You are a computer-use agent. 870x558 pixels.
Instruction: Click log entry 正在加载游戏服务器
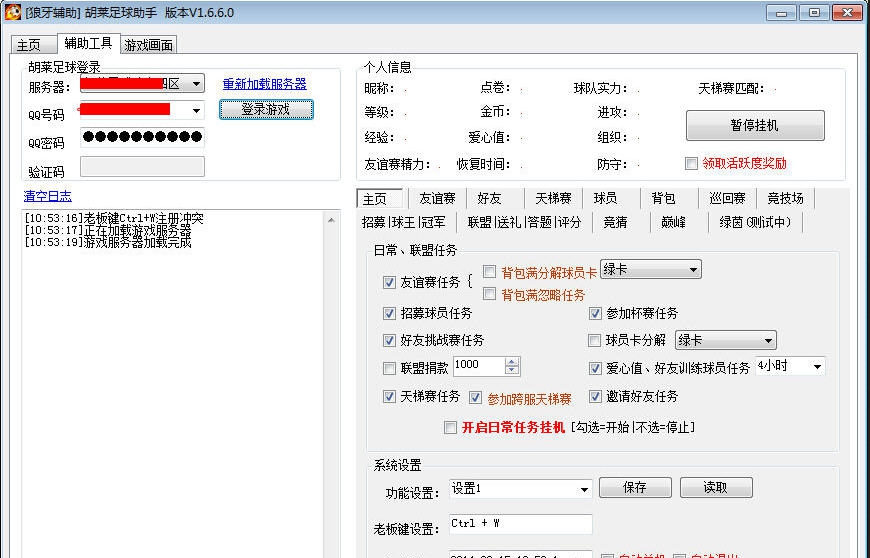108,230
